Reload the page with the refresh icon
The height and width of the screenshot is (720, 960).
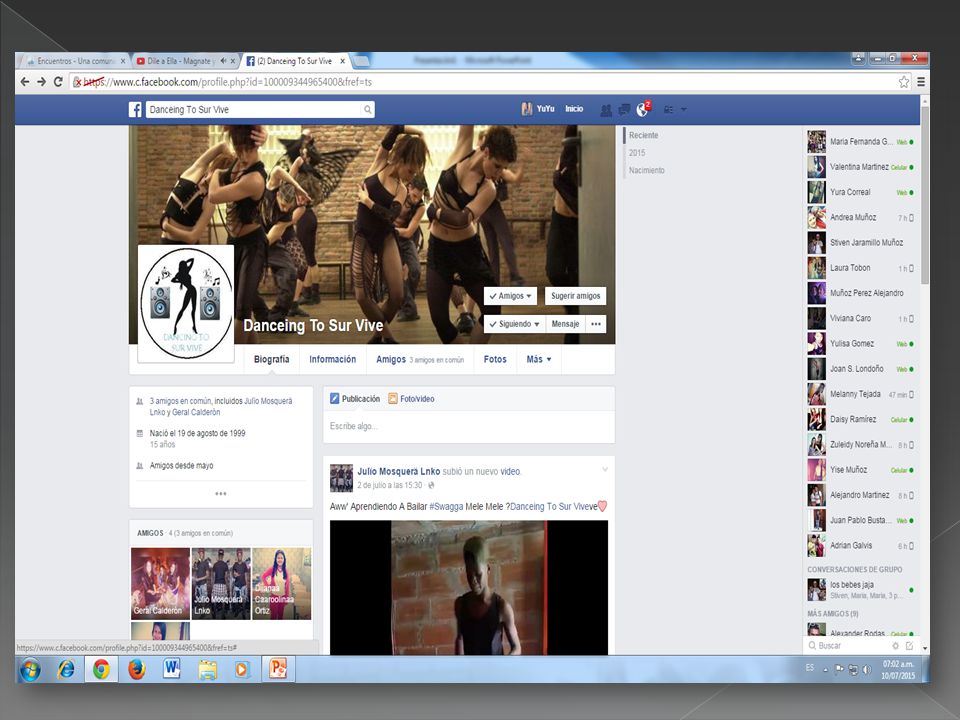(58, 81)
